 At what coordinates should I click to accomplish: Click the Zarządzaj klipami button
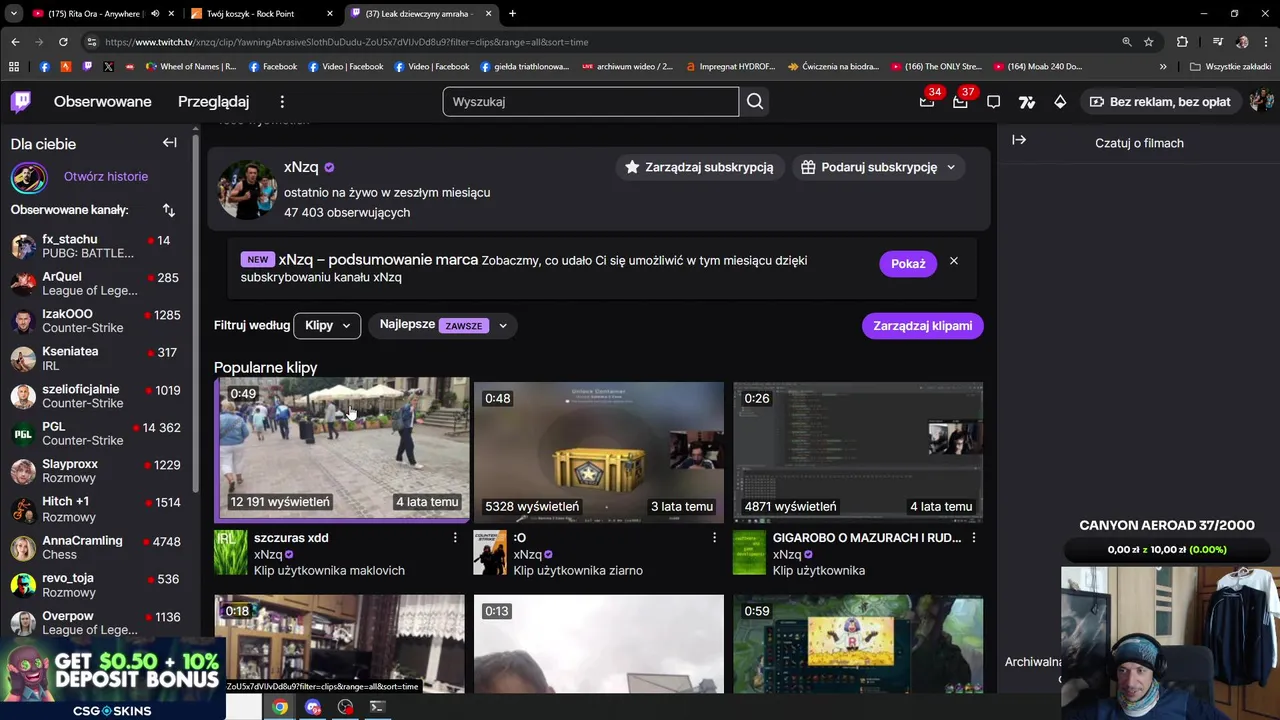tap(922, 326)
